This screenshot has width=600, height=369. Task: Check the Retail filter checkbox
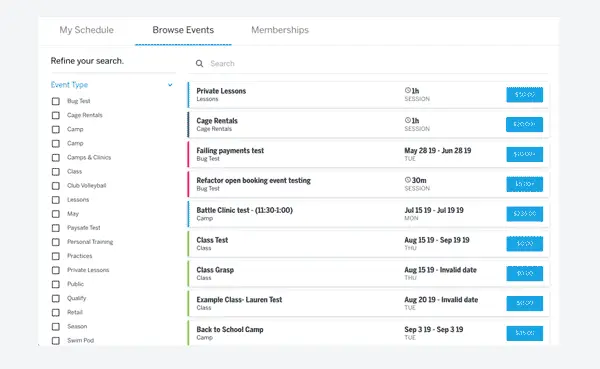(56, 313)
